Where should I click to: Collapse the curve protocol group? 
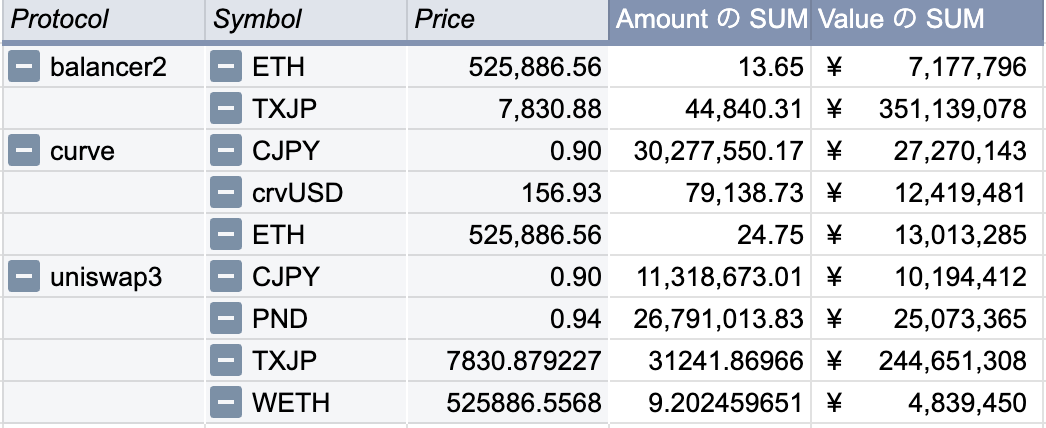(x=24, y=151)
